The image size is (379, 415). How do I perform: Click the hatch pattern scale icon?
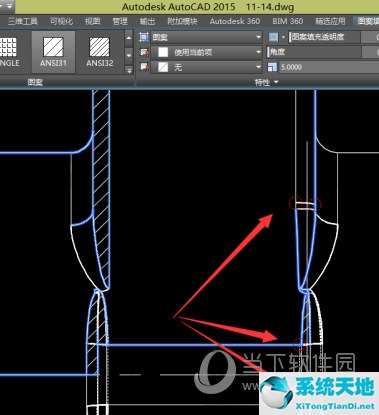(272, 67)
